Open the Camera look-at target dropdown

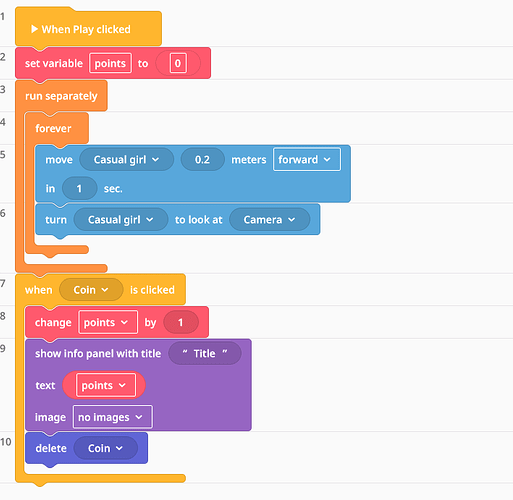tap(269, 220)
